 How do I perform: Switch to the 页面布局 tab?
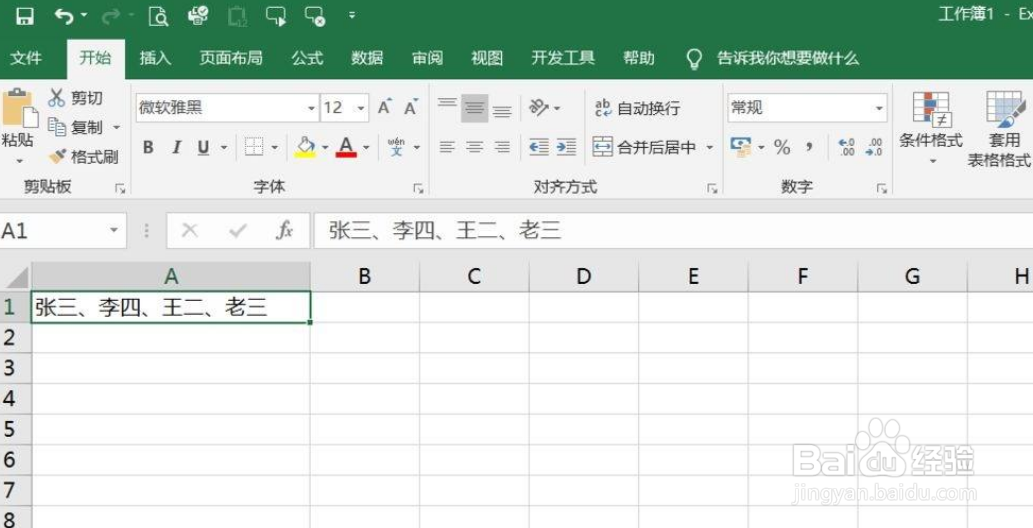231,58
